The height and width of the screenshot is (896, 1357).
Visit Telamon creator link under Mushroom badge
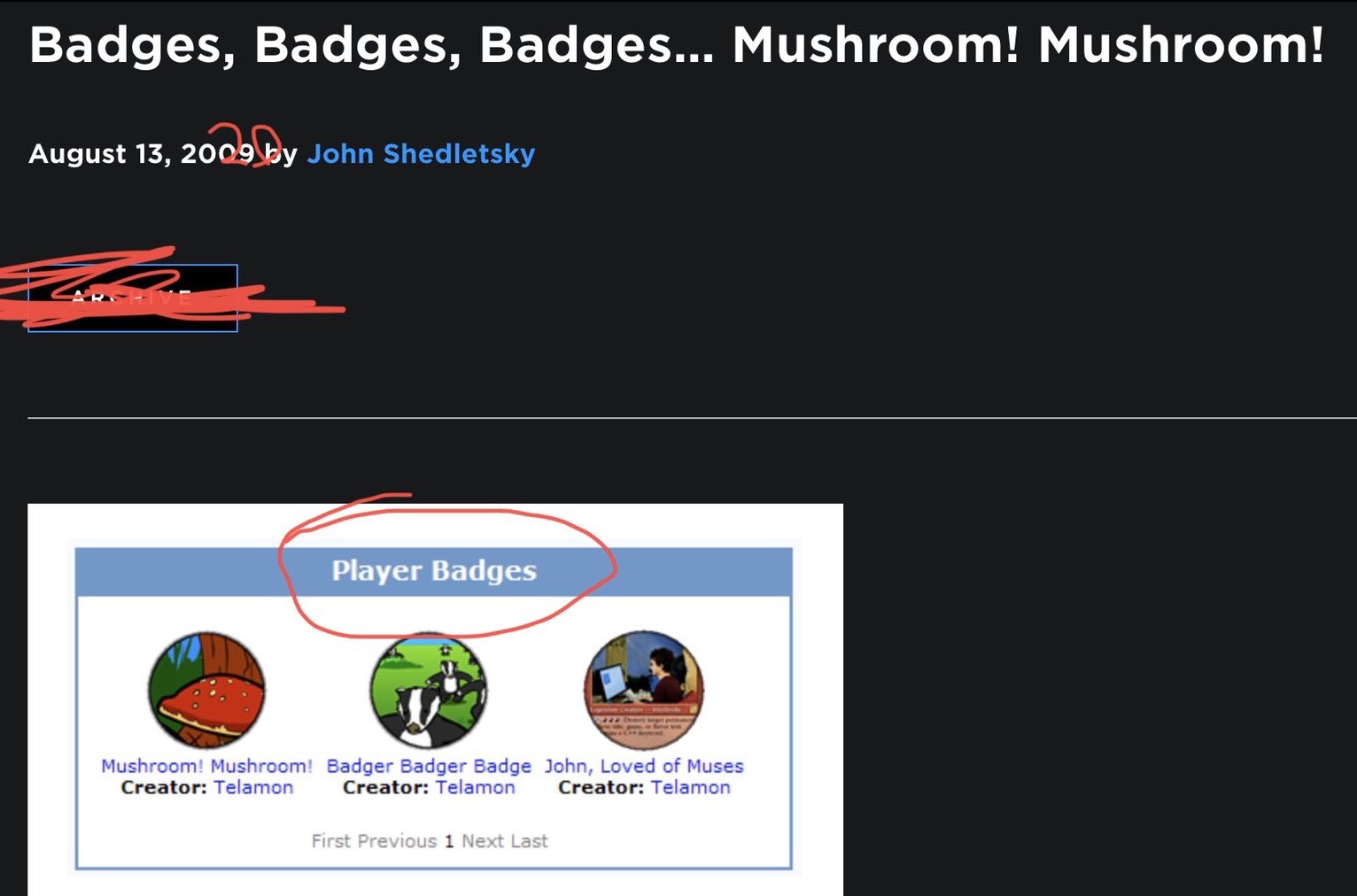253,787
